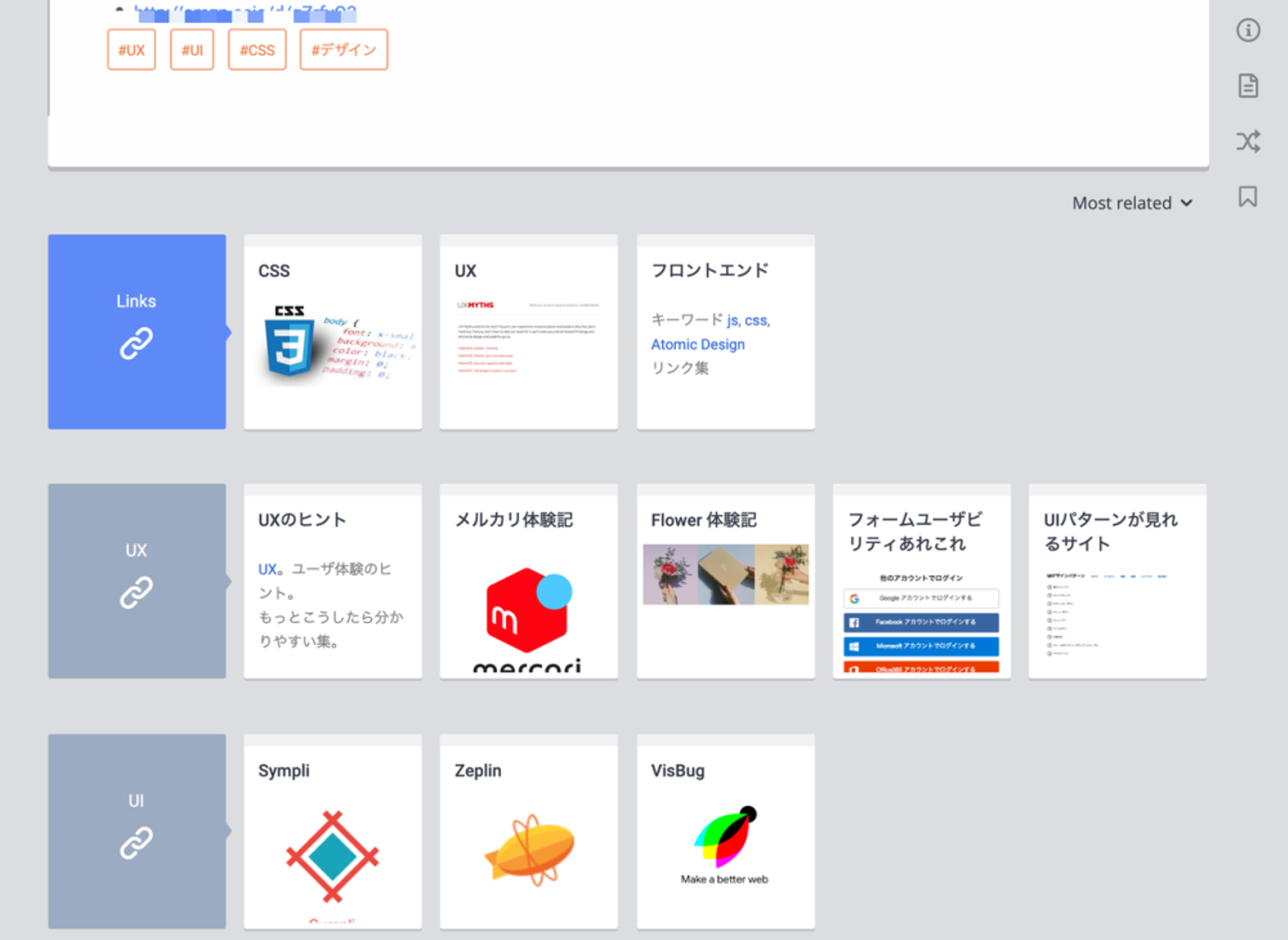This screenshot has height=940, width=1288.
Task: Select the UI related-pages header tile
Action: (137, 832)
